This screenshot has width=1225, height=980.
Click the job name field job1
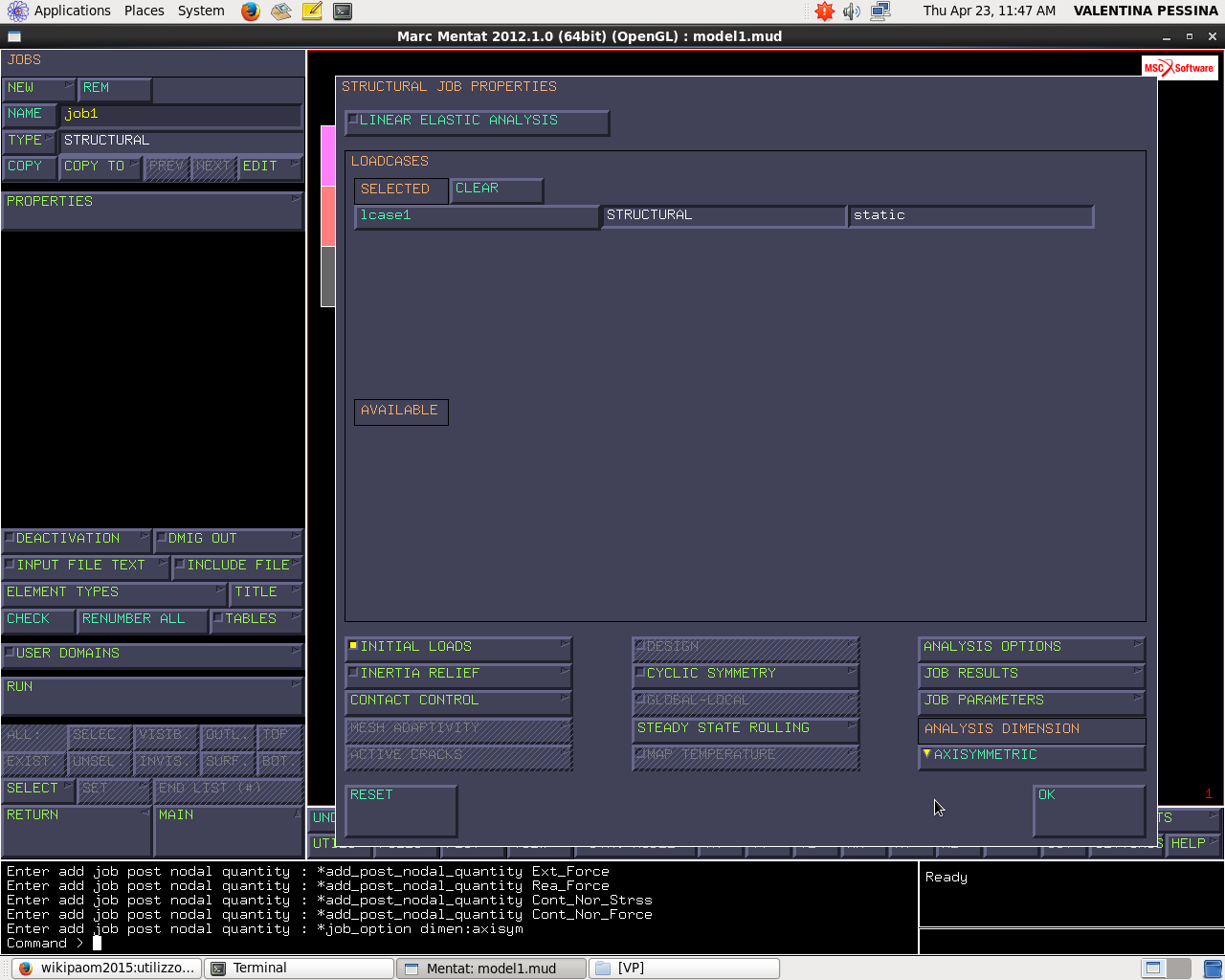pos(181,115)
